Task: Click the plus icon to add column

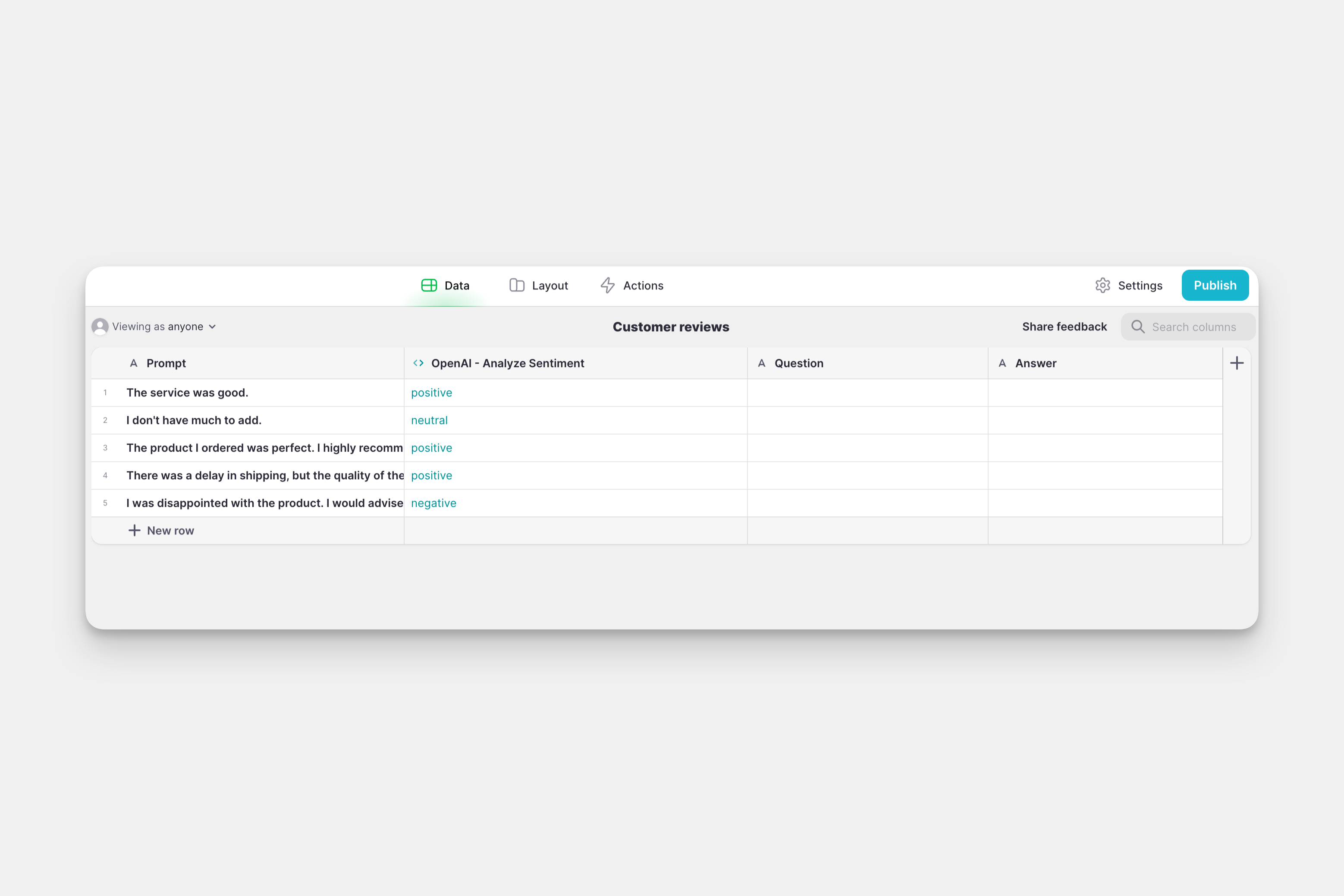Action: [1237, 363]
